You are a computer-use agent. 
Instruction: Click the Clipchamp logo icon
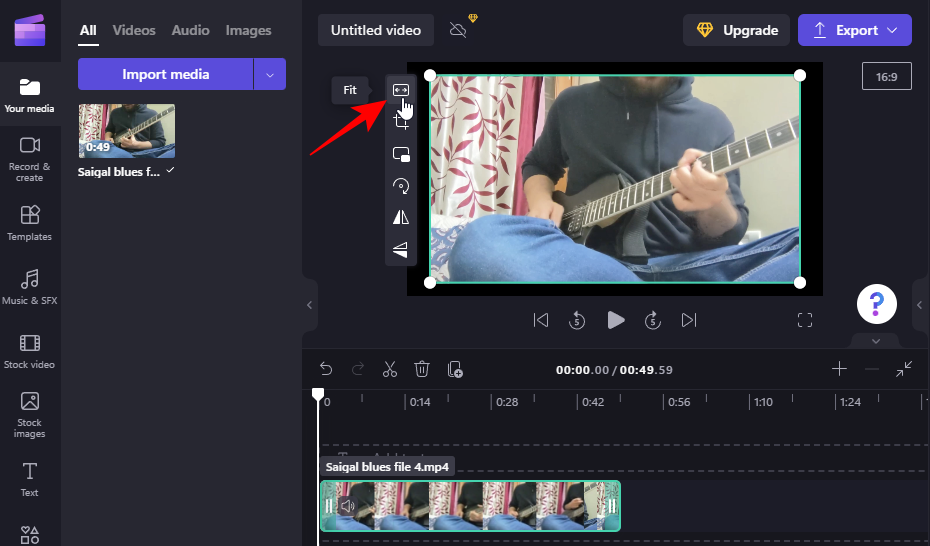(x=30, y=31)
